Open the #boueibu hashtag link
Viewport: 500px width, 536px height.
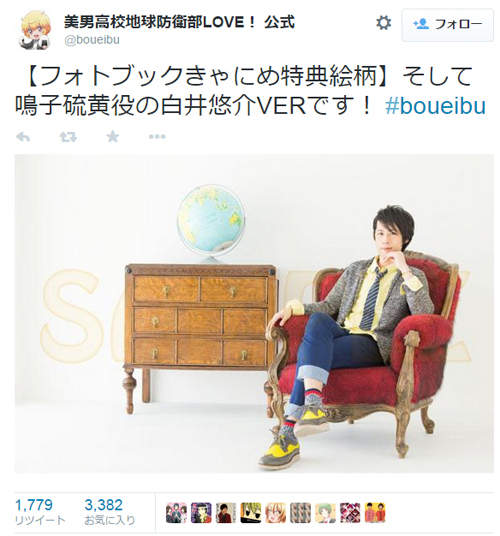point(435,106)
